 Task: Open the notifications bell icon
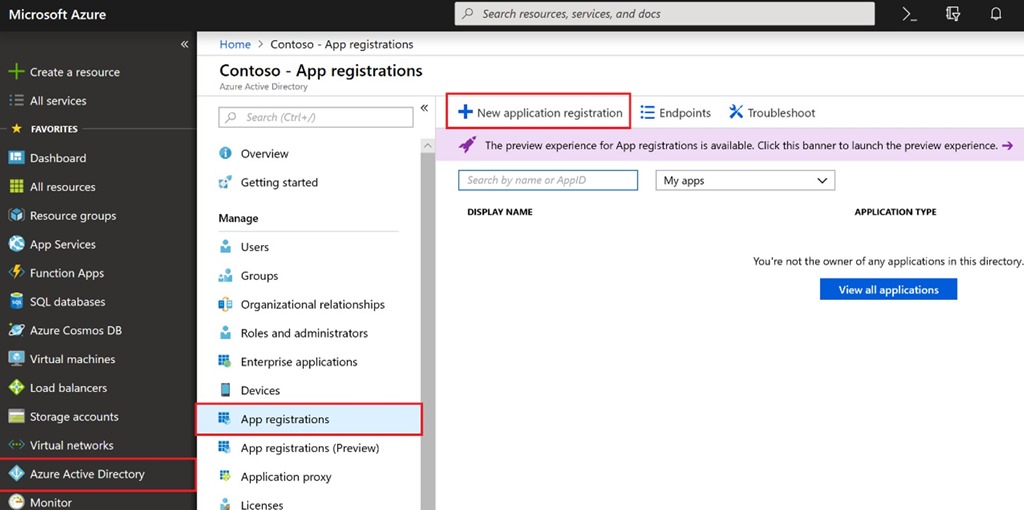(x=996, y=14)
